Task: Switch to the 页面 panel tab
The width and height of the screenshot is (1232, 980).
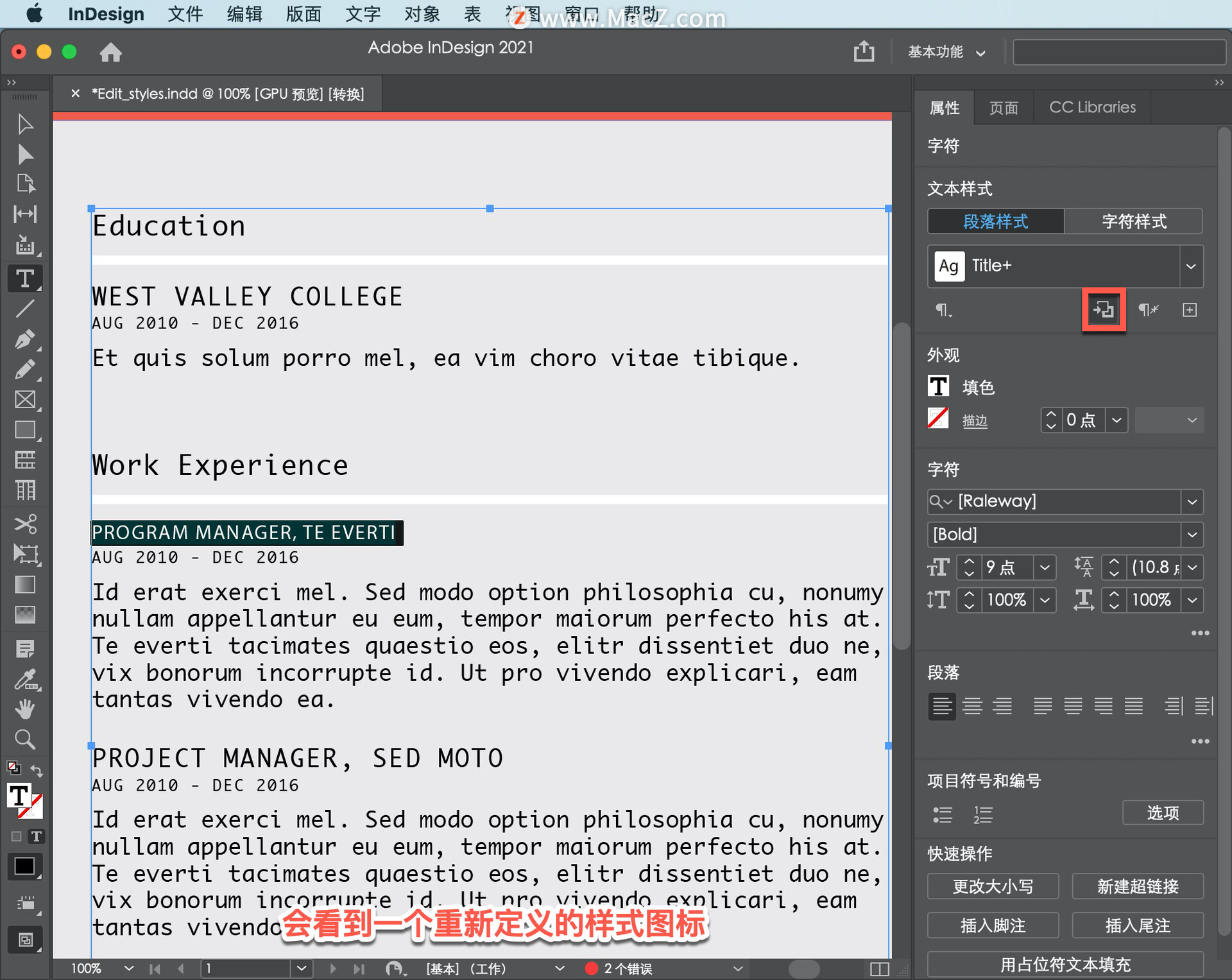Action: 1004,107
